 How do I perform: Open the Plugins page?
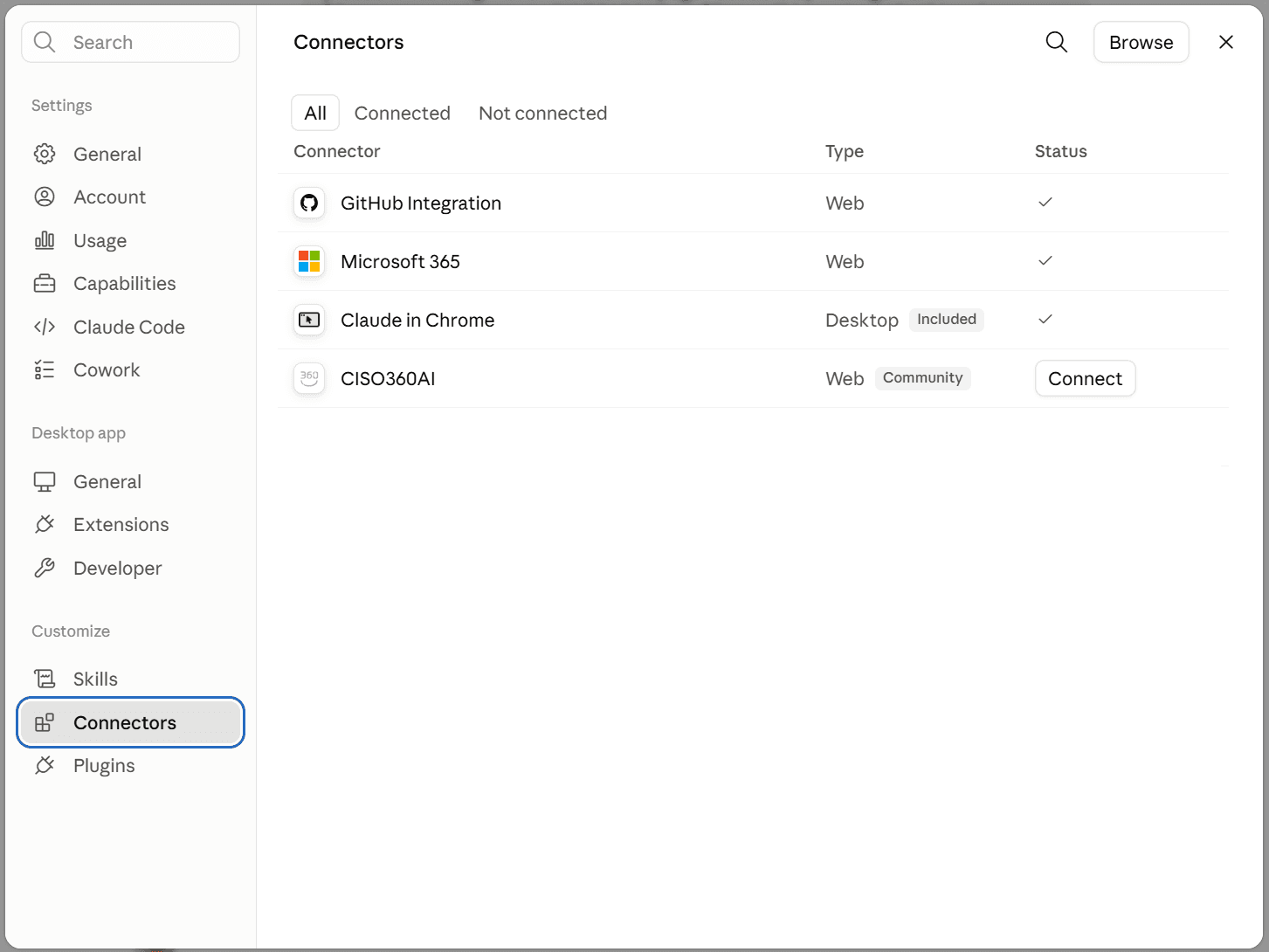(130, 765)
